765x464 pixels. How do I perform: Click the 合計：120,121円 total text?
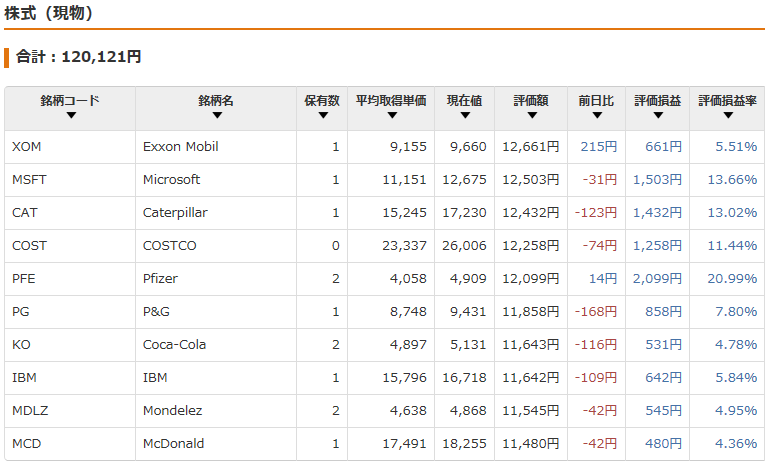coord(79,57)
